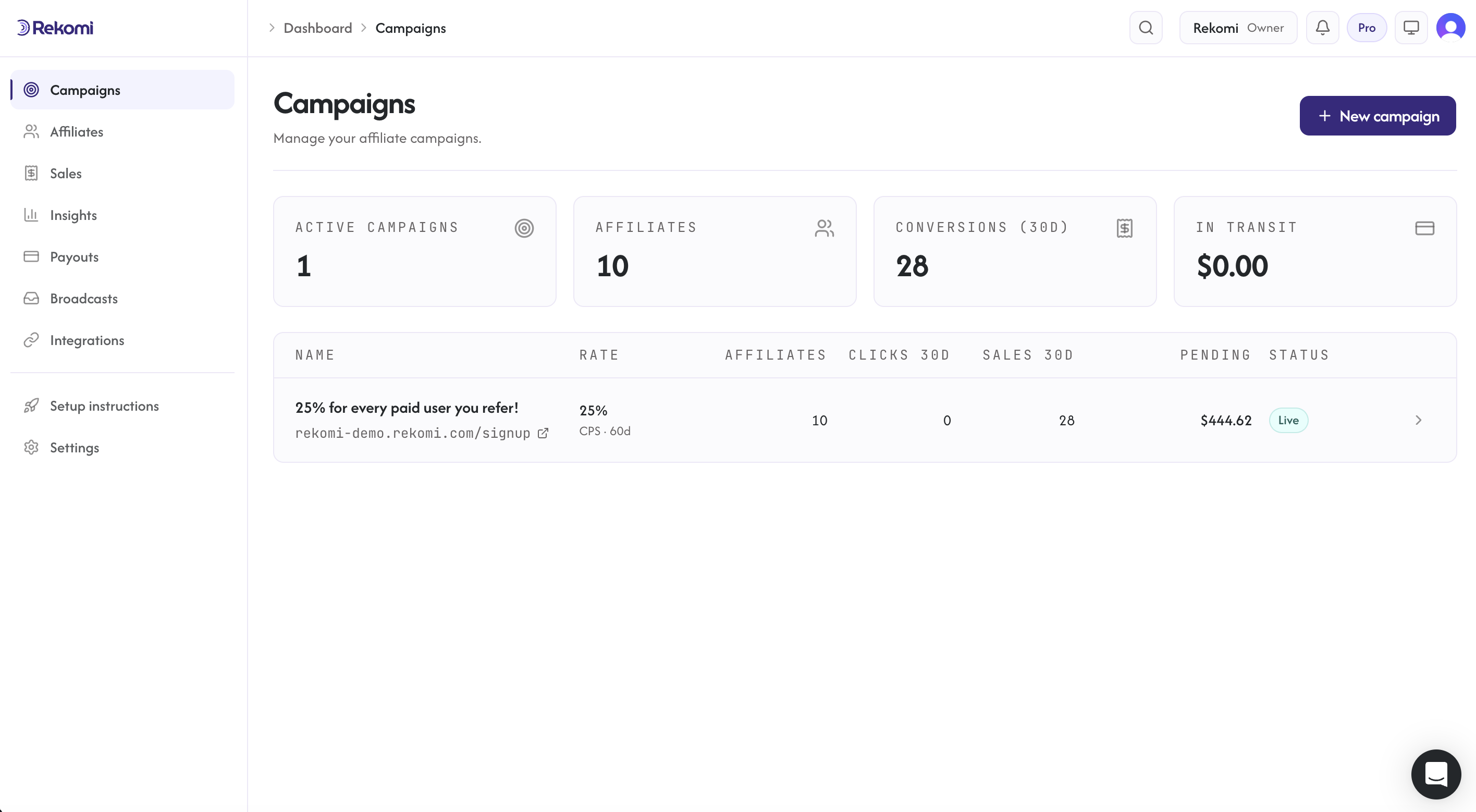The width and height of the screenshot is (1476, 812).
Task: Click the CLICKS 30D column header
Action: point(899,355)
